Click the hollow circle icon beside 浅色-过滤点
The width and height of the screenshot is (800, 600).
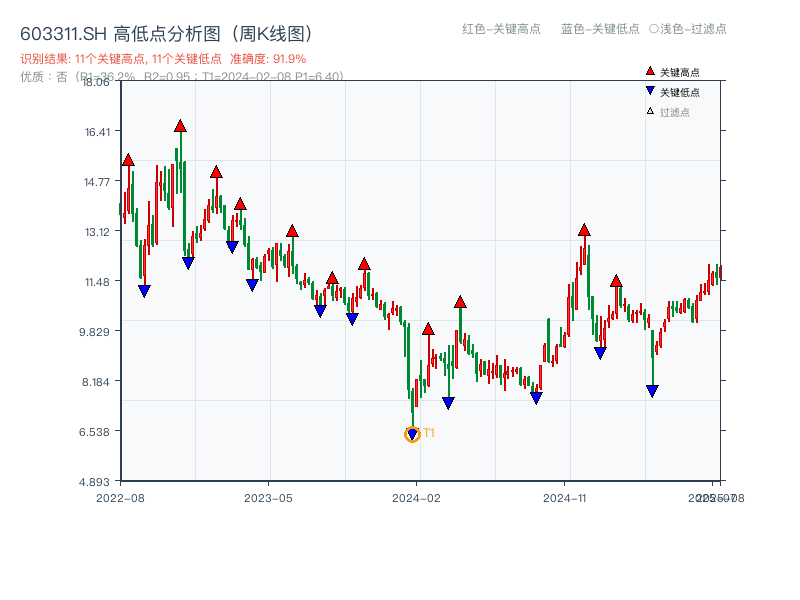(x=654, y=29)
